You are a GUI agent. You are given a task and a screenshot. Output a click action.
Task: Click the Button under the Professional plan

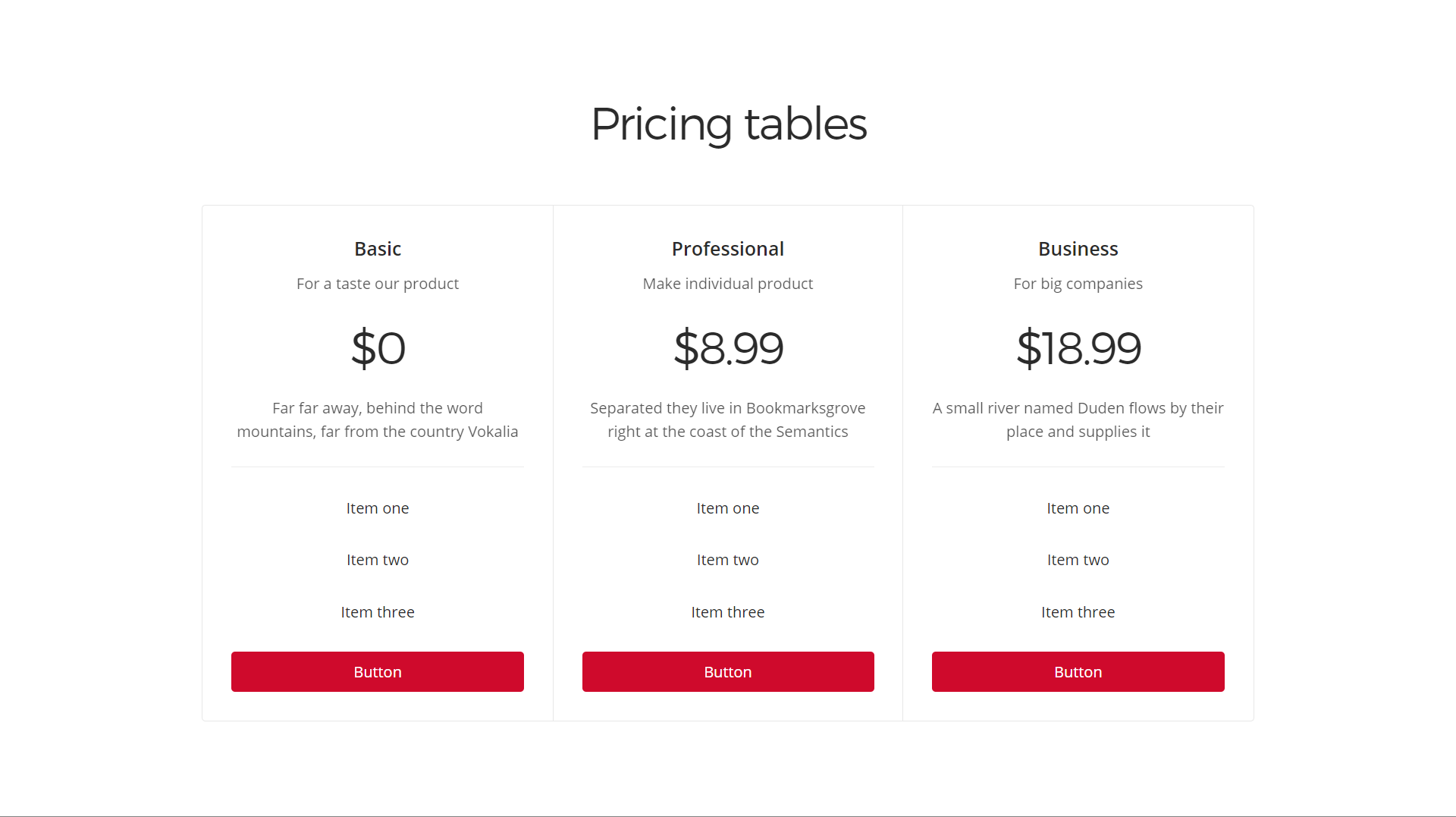click(728, 671)
